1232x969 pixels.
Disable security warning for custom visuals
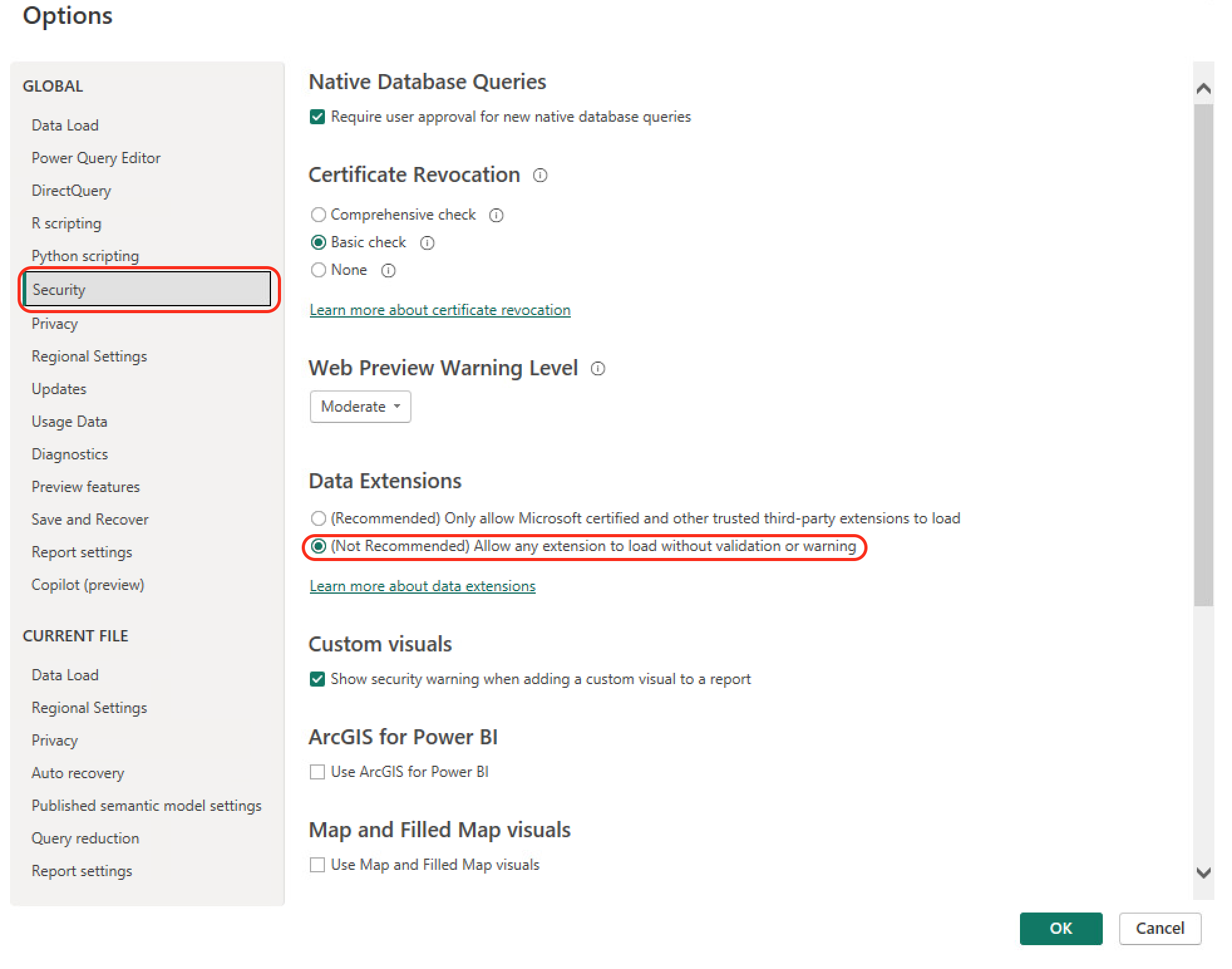(317, 678)
